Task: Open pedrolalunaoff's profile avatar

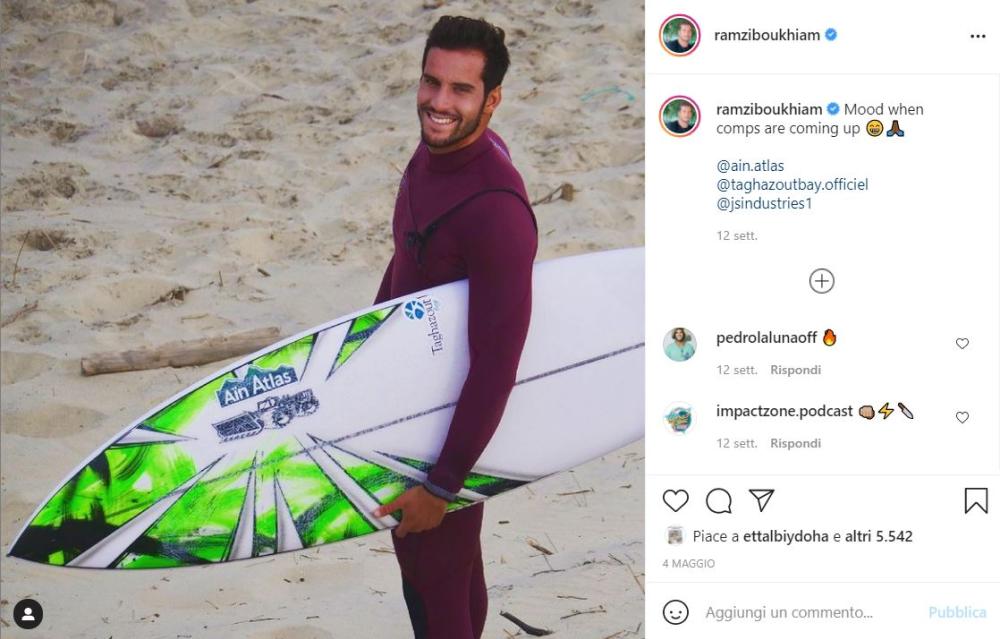Action: point(679,344)
